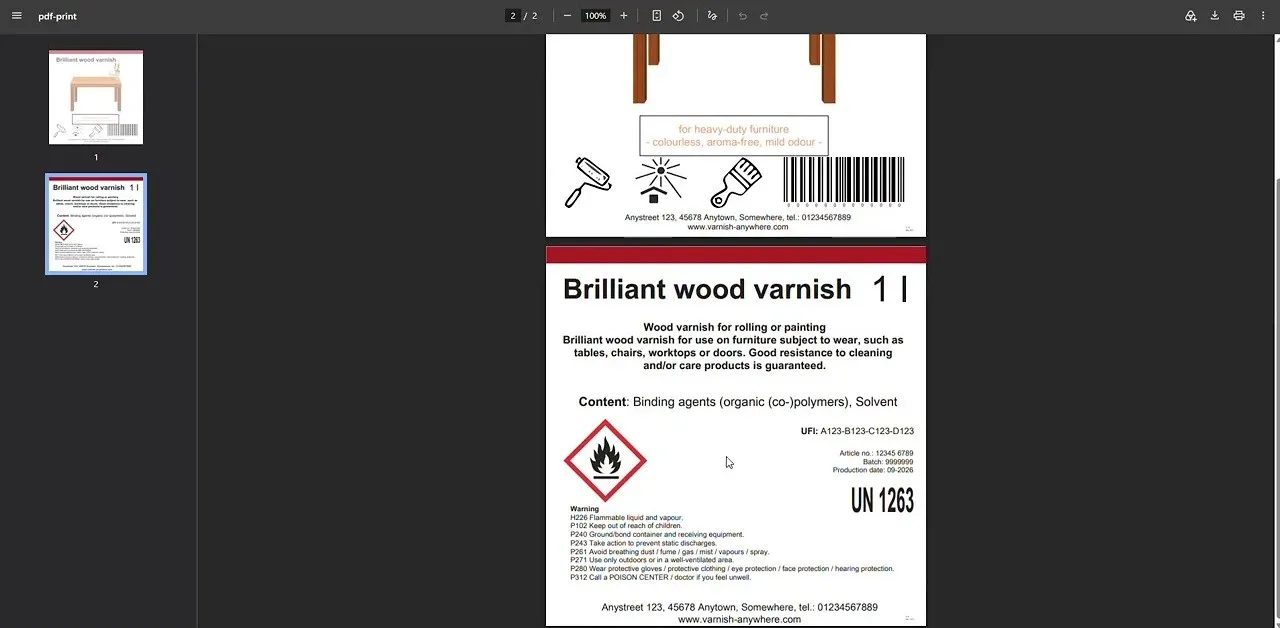Image resolution: width=1280 pixels, height=628 pixels.
Task: Click 'P240 Ground/bond container' line
Action: [657, 535]
